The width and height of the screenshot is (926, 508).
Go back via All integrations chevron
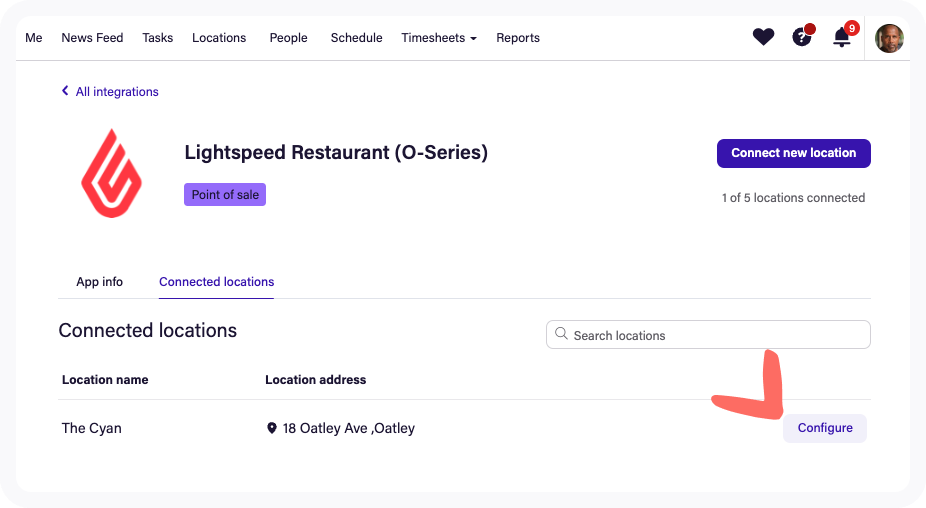click(x=65, y=90)
